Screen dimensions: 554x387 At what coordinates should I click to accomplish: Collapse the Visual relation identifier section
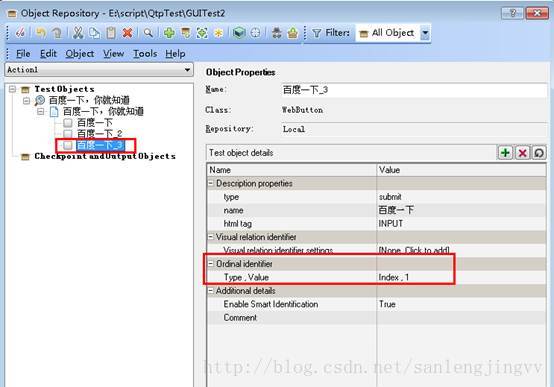(211, 237)
